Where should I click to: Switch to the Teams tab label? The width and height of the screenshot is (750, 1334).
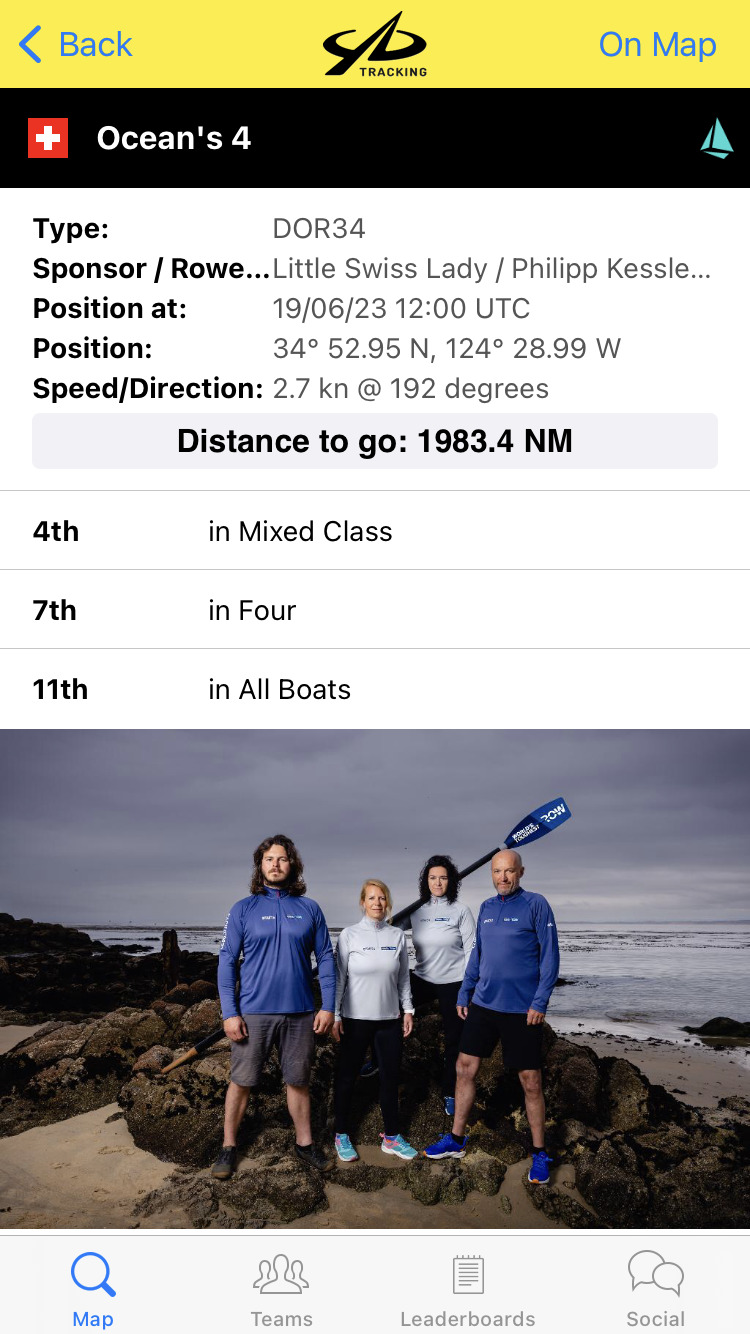(x=281, y=1319)
